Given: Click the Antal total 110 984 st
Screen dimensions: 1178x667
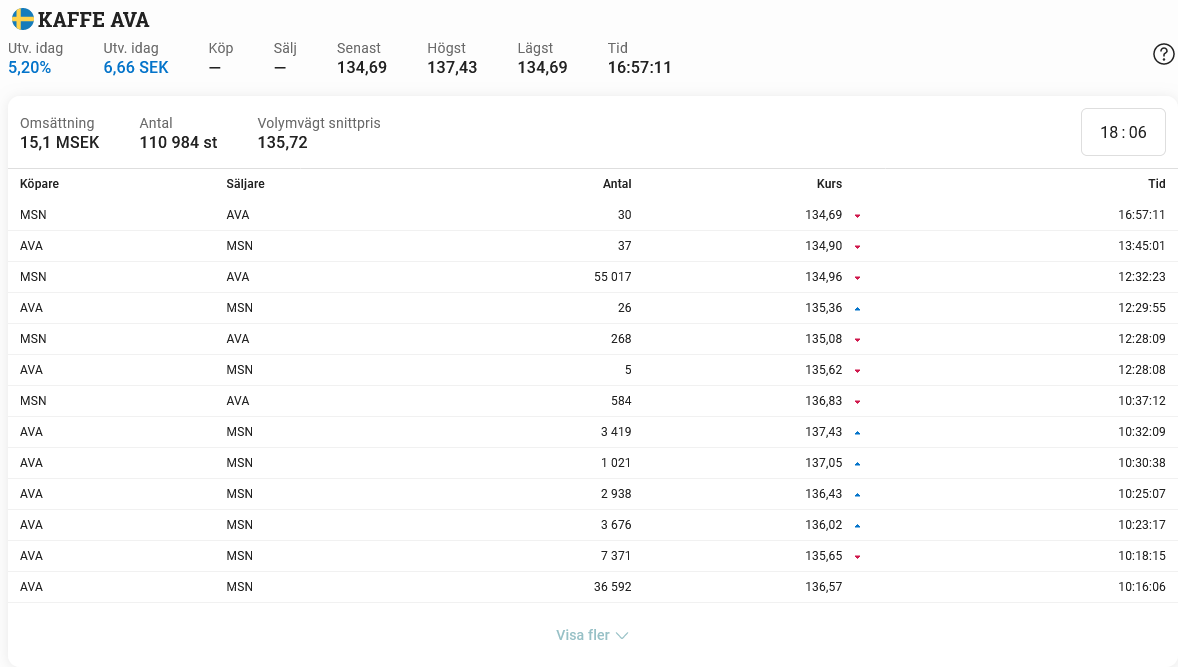Looking at the screenshot, I should click(x=178, y=143).
